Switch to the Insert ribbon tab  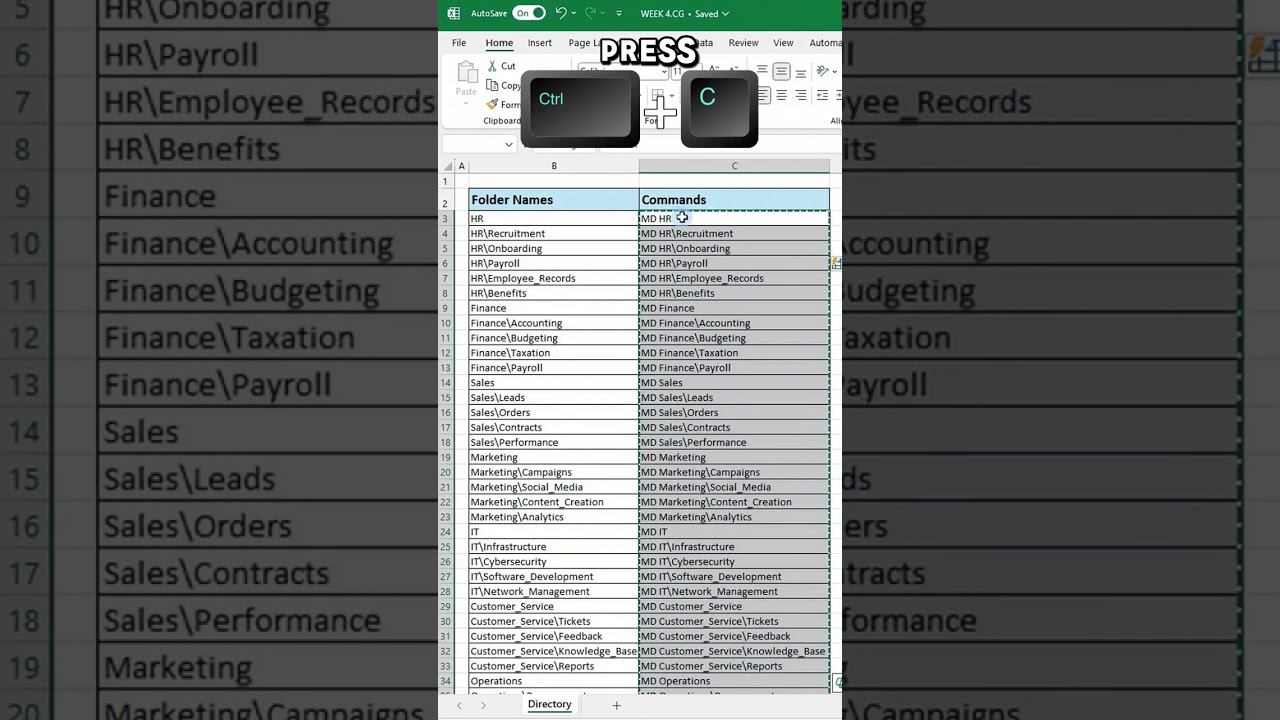pyautogui.click(x=540, y=42)
